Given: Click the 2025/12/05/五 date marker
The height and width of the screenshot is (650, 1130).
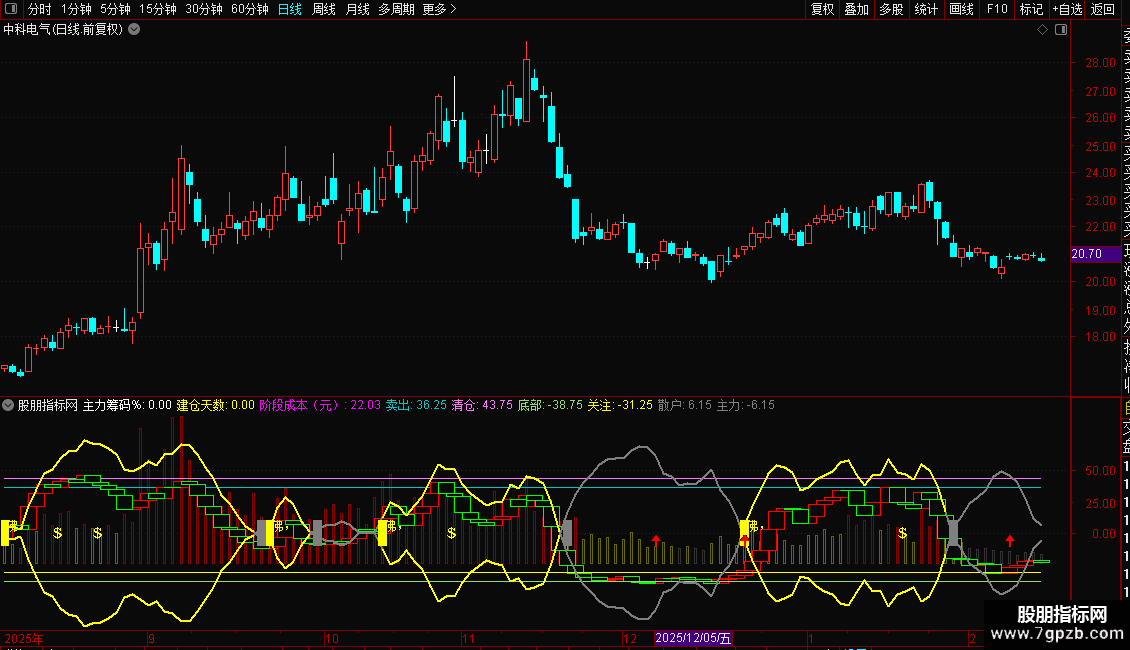Looking at the screenshot, I should [x=693, y=638].
